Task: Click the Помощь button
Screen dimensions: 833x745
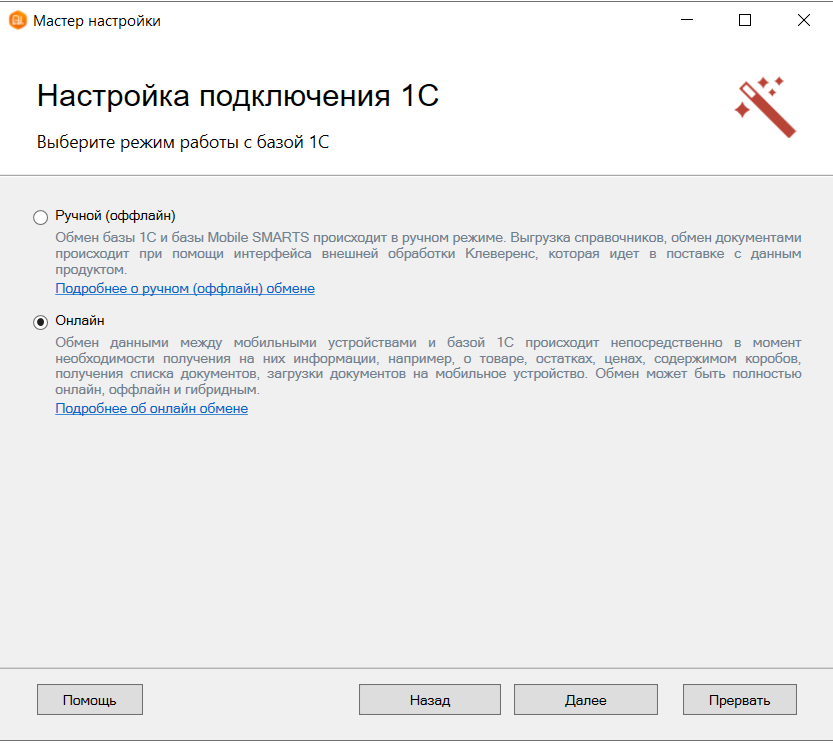Action: [x=90, y=699]
